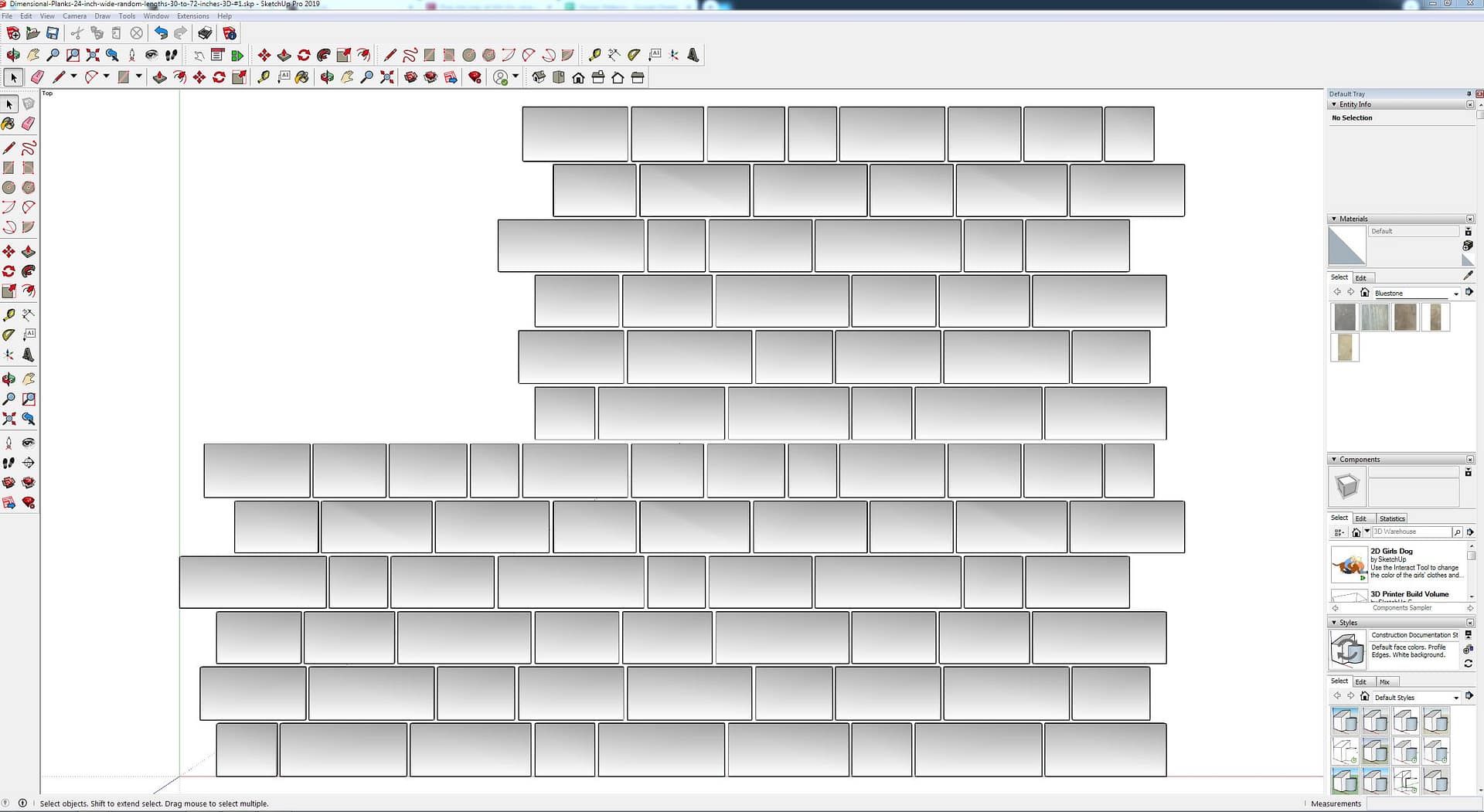Open the Extensions menu
Viewport: 1484px width, 812px height.
(192, 15)
